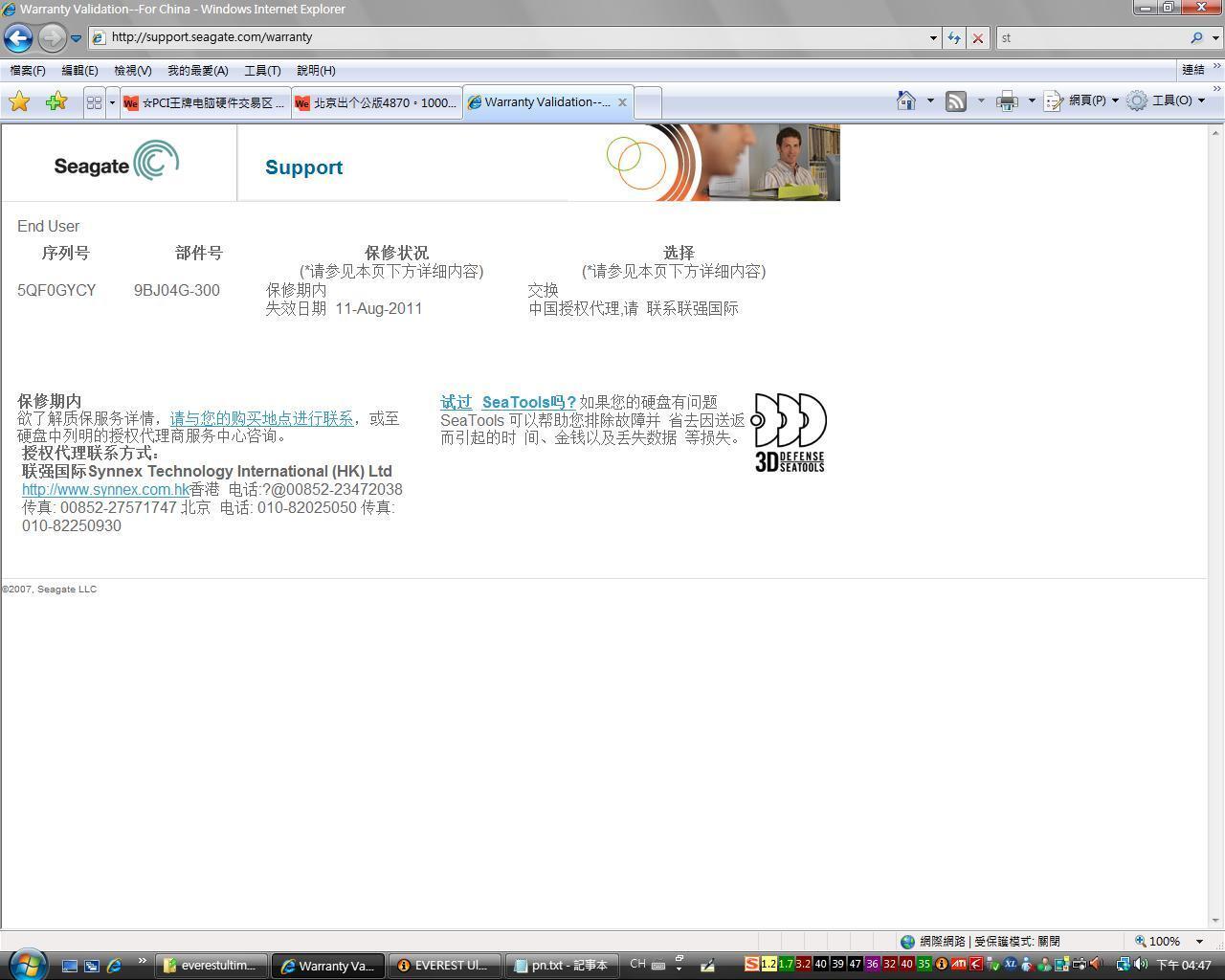The image size is (1225, 980).
Task: Expand the address bar history dropdown
Action: tap(933, 38)
